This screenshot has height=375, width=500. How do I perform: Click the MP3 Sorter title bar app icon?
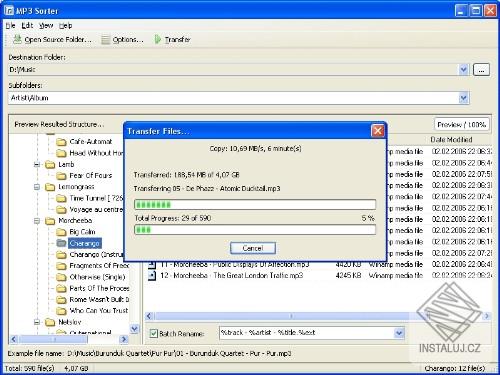(x=9, y=11)
